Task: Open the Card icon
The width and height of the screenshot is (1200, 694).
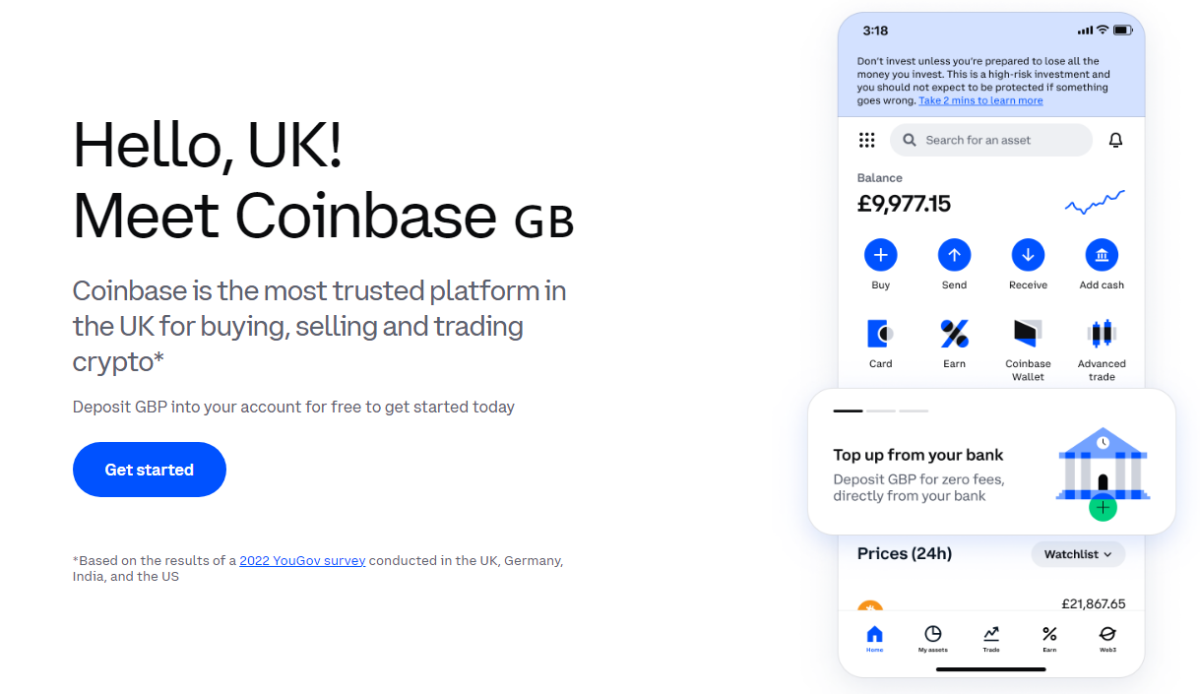Action: coord(880,333)
